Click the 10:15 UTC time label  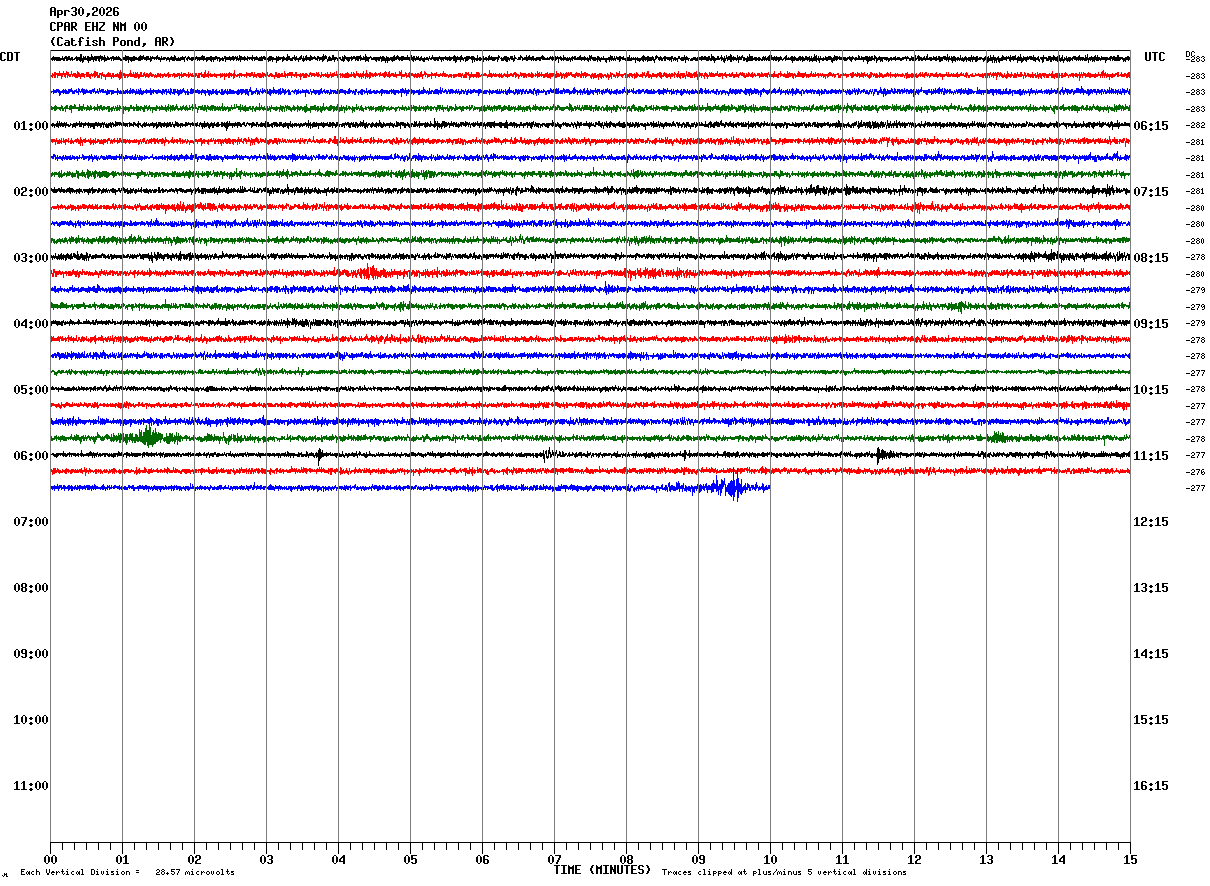coord(1151,389)
